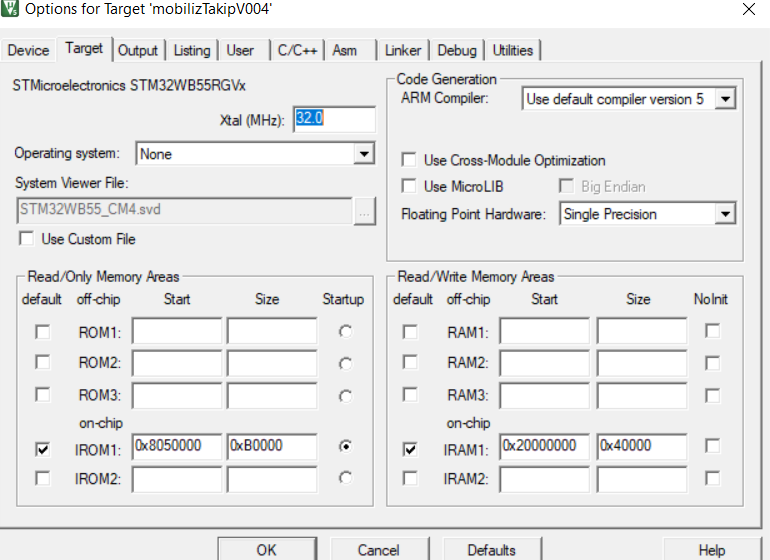Screen dimensions: 770x560
Task: Check the ROM2 default checkbox
Action: point(43,363)
